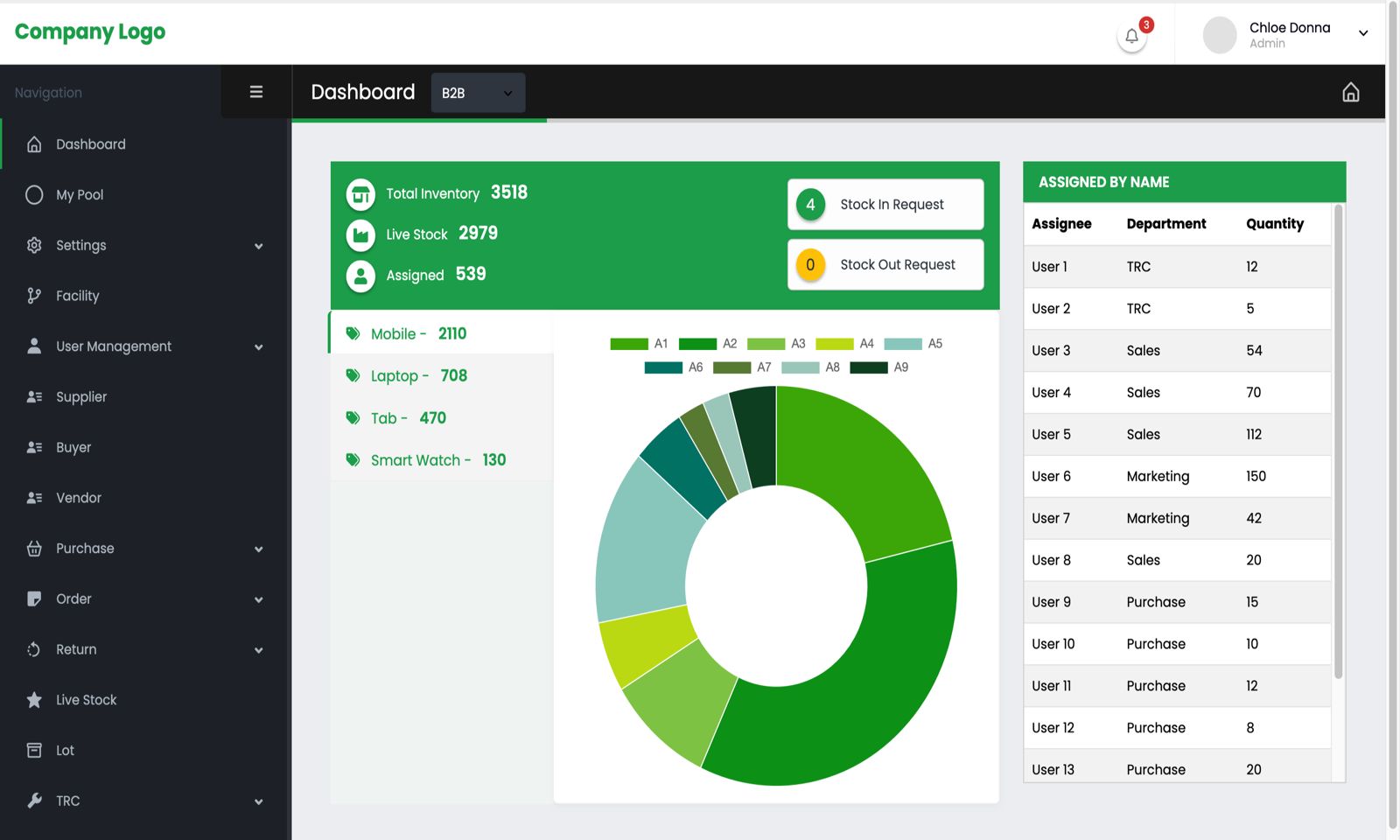Click the Stock Out Request button
Image resolution: width=1400 pixels, height=840 pixels.
(x=885, y=265)
